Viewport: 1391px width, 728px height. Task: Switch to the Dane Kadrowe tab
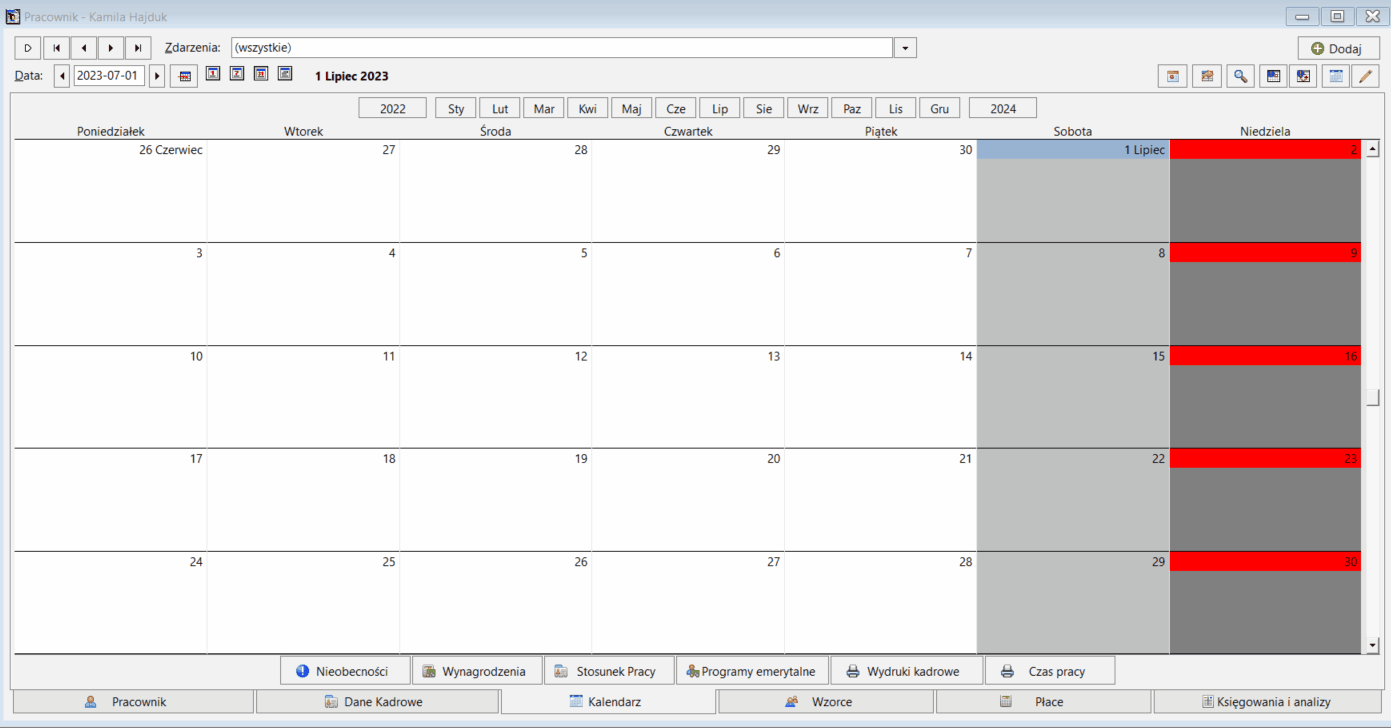click(376, 702)
